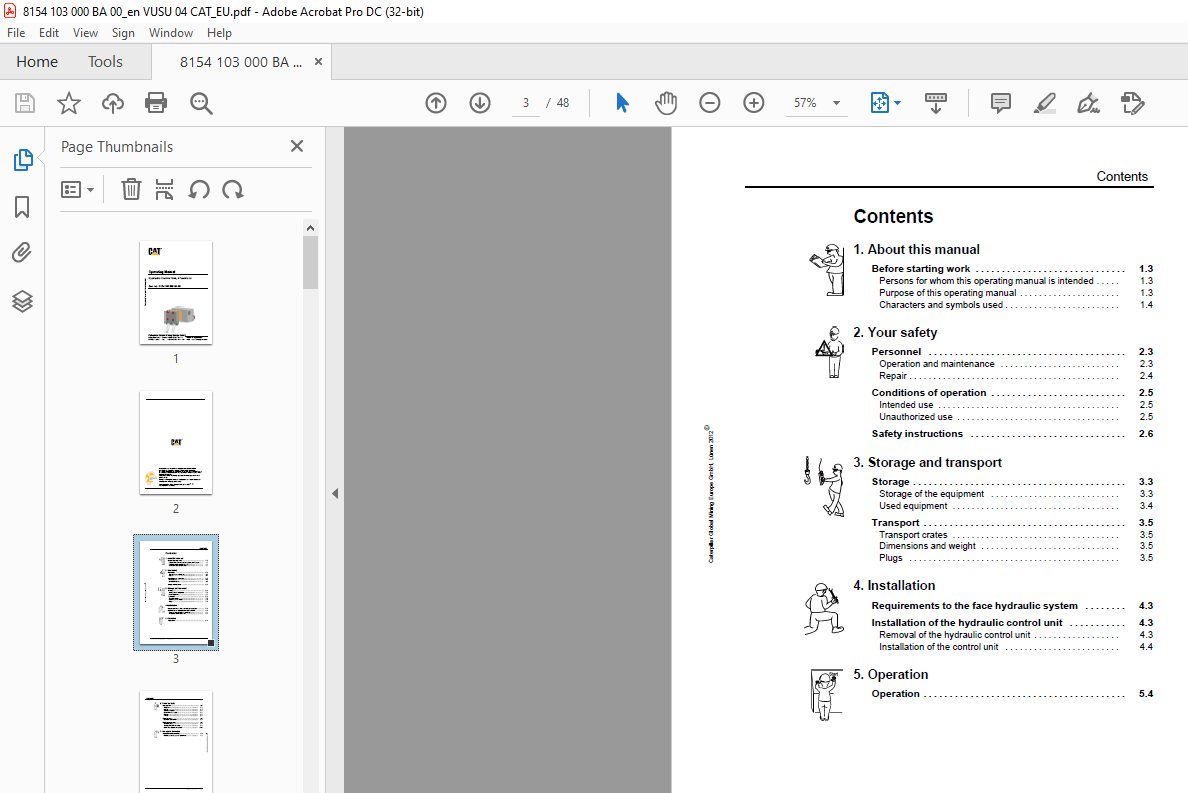Open the File menu
The height and width of the screenshot is (793, 1188).
pyautogui.click(x=16, y=33)
